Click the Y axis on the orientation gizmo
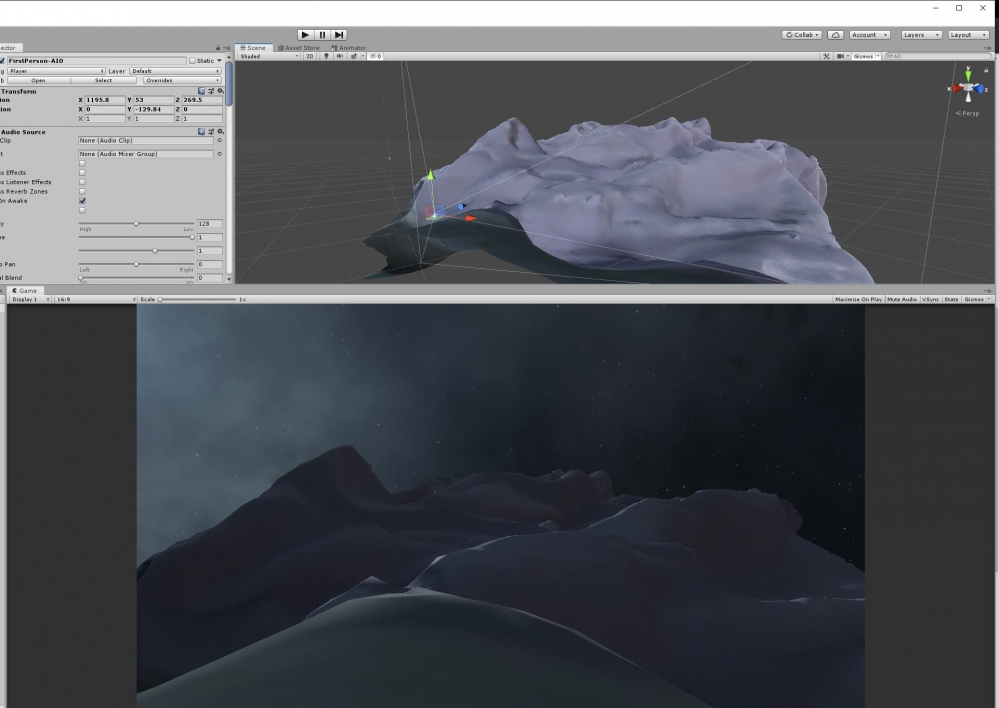 click(x=967, y=73)
